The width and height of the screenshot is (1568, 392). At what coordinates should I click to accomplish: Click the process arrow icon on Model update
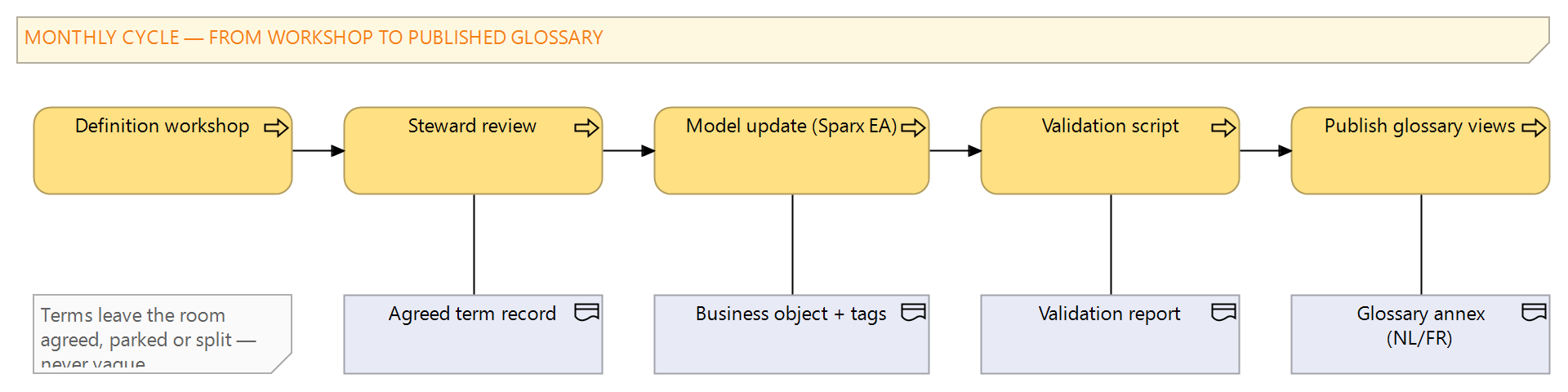click(913, 127)
